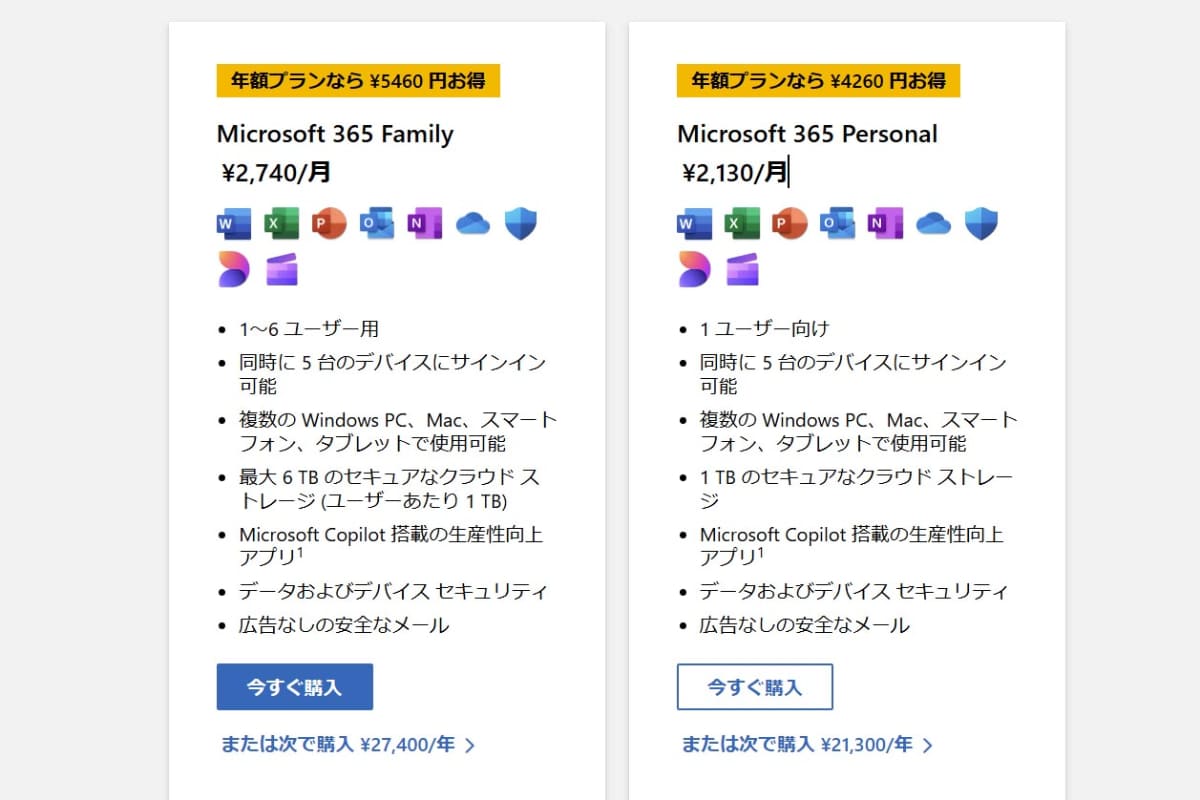Click the Excel icon in Family plan

click(282, 224)
